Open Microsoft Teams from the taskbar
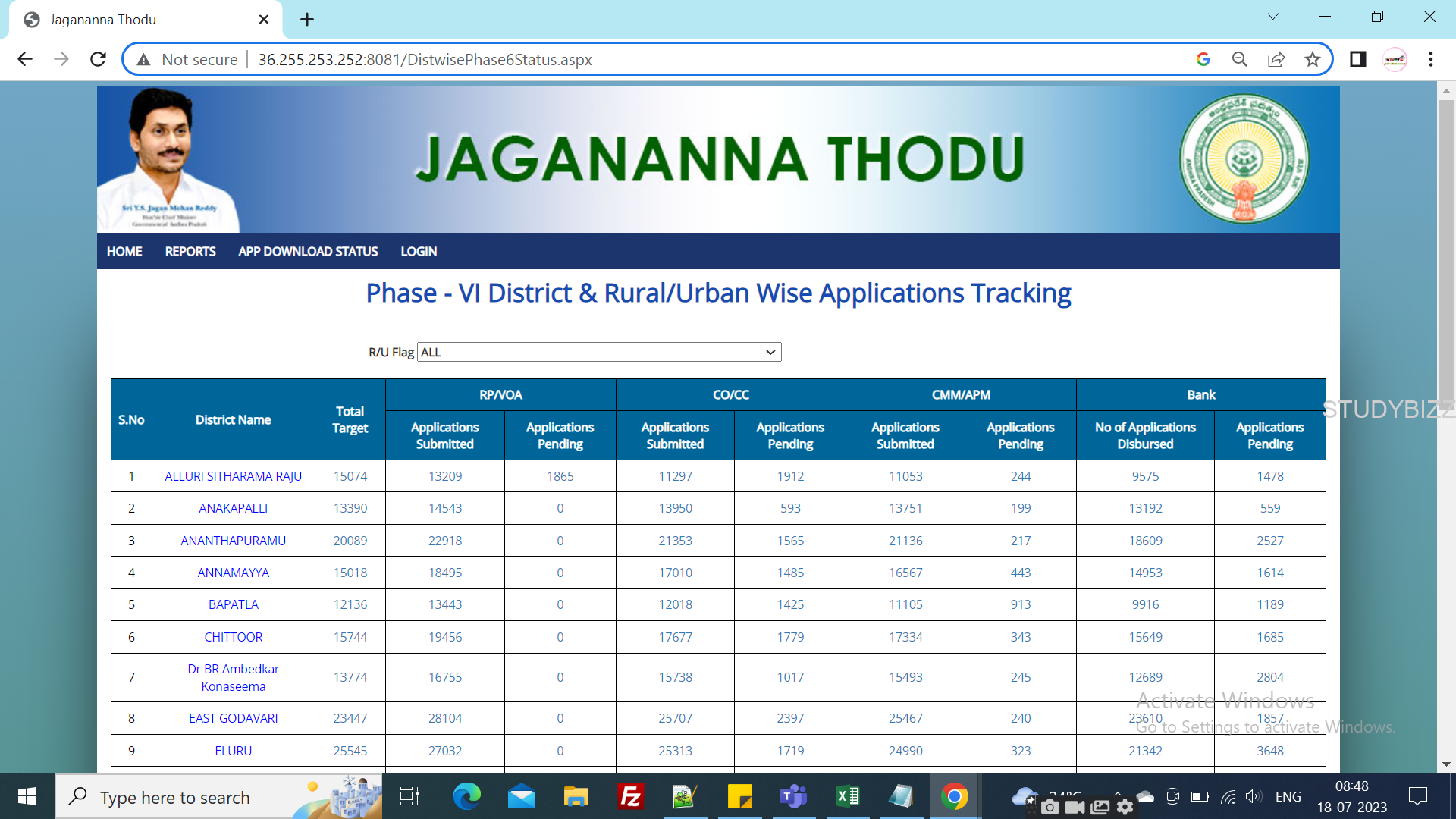This screenshot has height=819, width=1456. pos(792,796)
